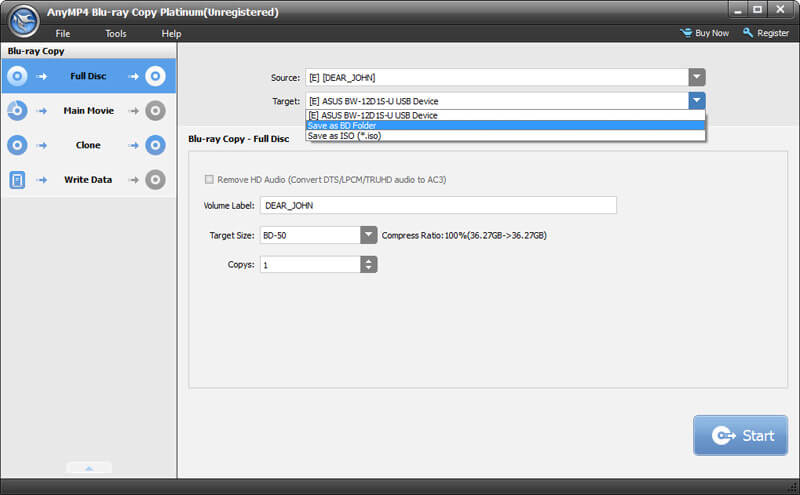The height and width of the screenshot is (495, 800).
Task: Click the Buy Now cart icon
Action: pyautogui.click(x=686, y=33)
